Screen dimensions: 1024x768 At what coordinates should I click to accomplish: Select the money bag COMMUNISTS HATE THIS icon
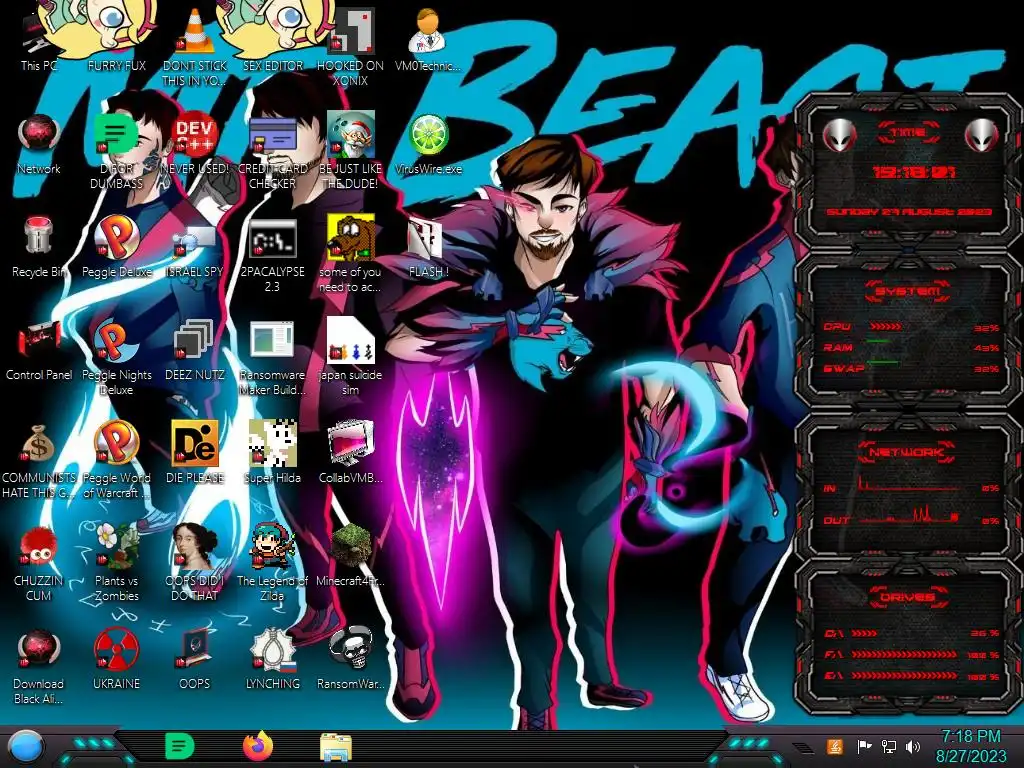coord(39,459)
